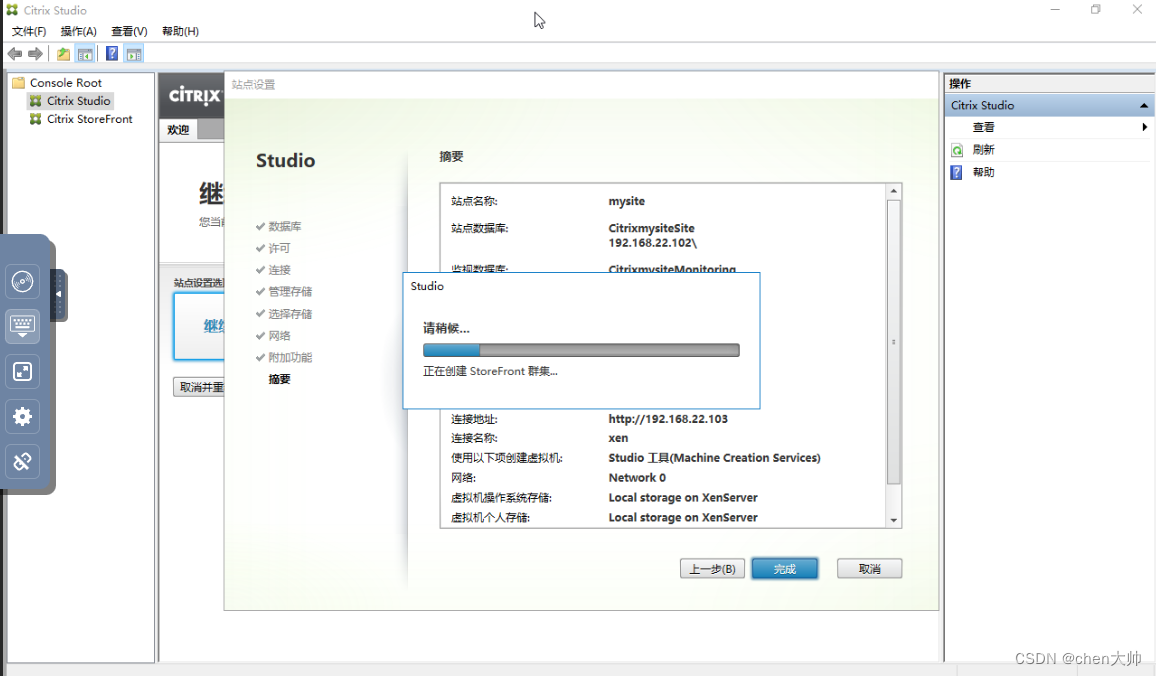This screenshot has width=1156, height=676.
Task: Click the CitrixmysiteSite database name
Action: (651, 228)
